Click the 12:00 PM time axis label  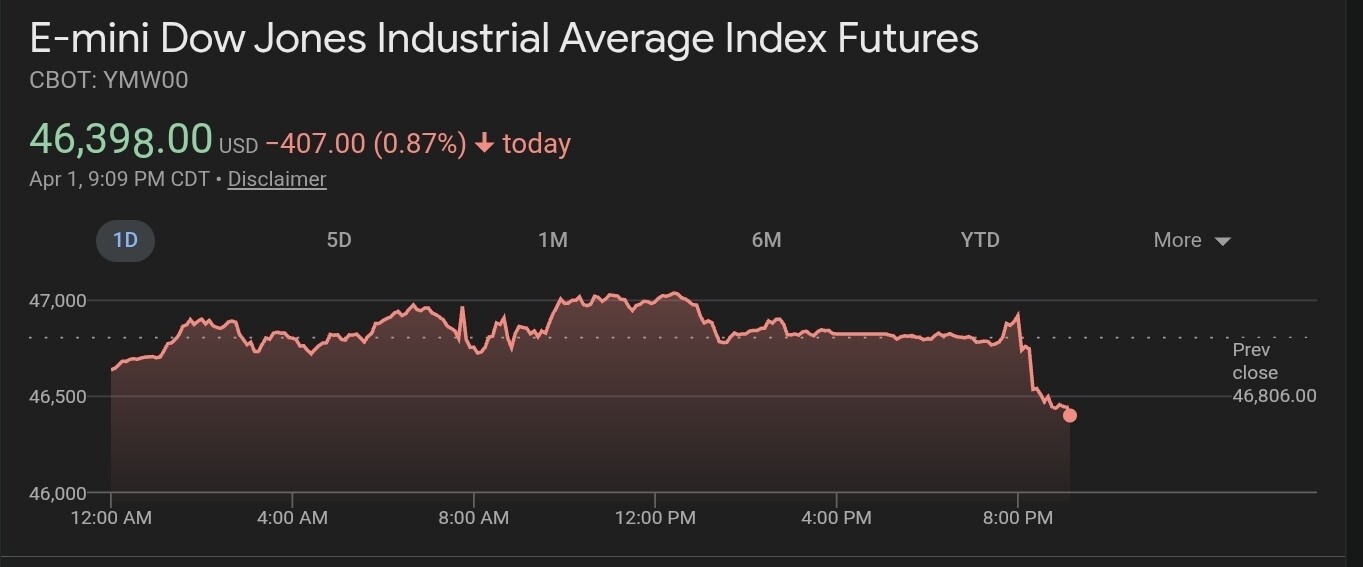(654, 518)
